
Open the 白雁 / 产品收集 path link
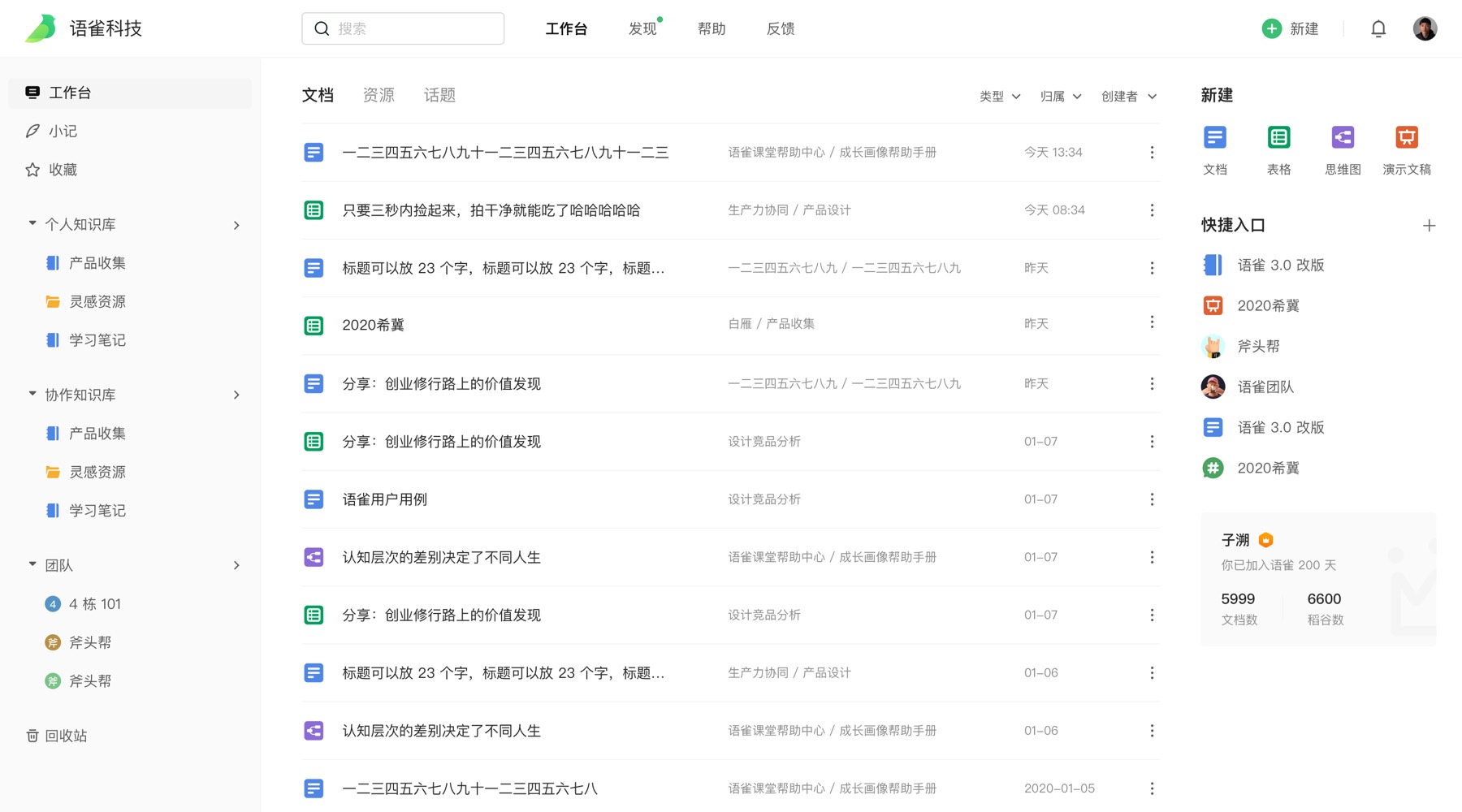(772, 323)
